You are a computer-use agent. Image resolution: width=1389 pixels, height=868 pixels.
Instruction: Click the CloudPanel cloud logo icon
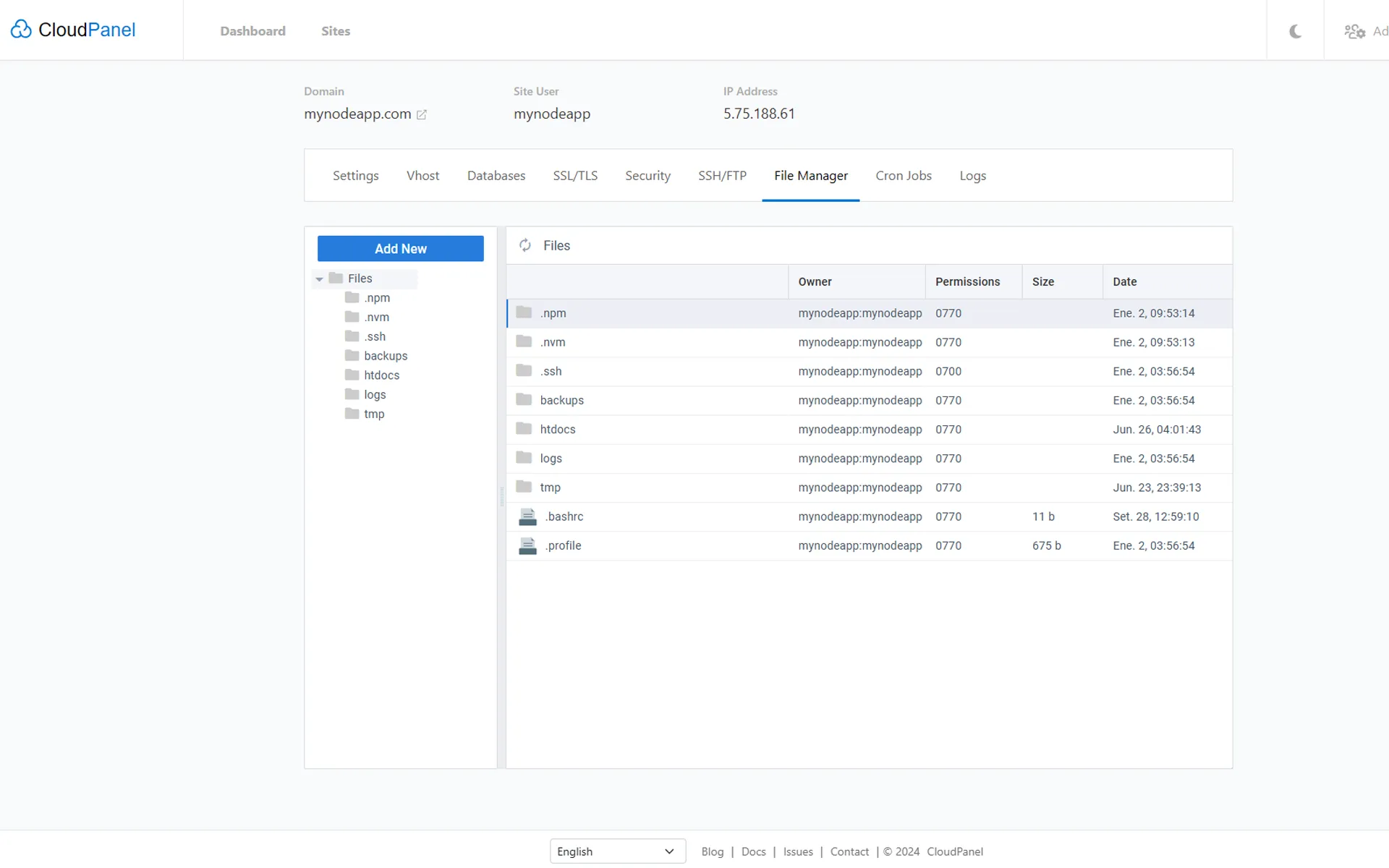(x=21, y=30)
